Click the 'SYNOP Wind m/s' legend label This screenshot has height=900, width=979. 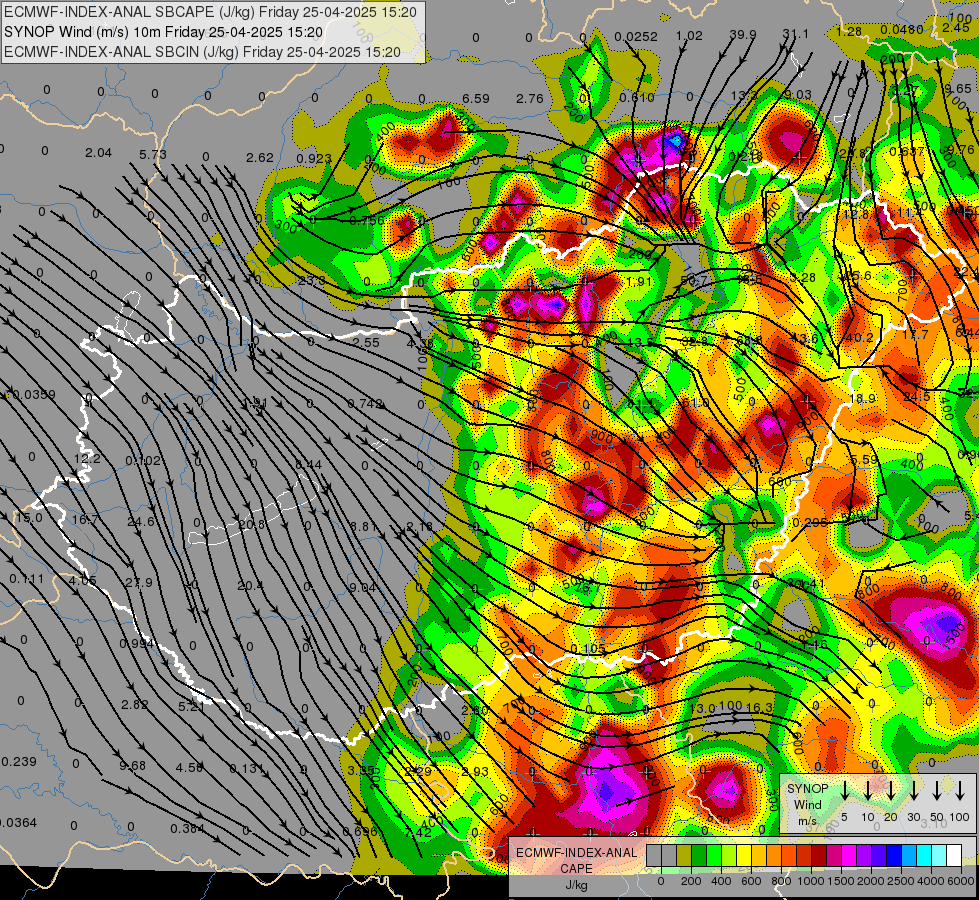pos(807,805)
